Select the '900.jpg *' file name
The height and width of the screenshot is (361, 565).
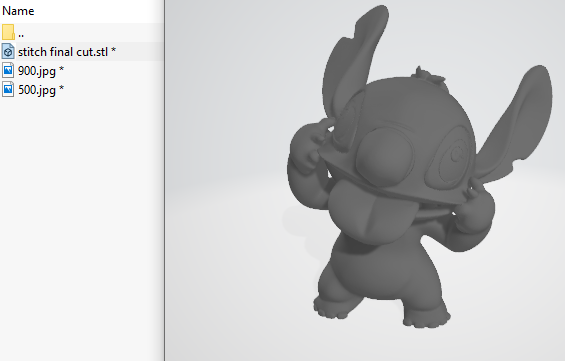[x=41, y=71]
